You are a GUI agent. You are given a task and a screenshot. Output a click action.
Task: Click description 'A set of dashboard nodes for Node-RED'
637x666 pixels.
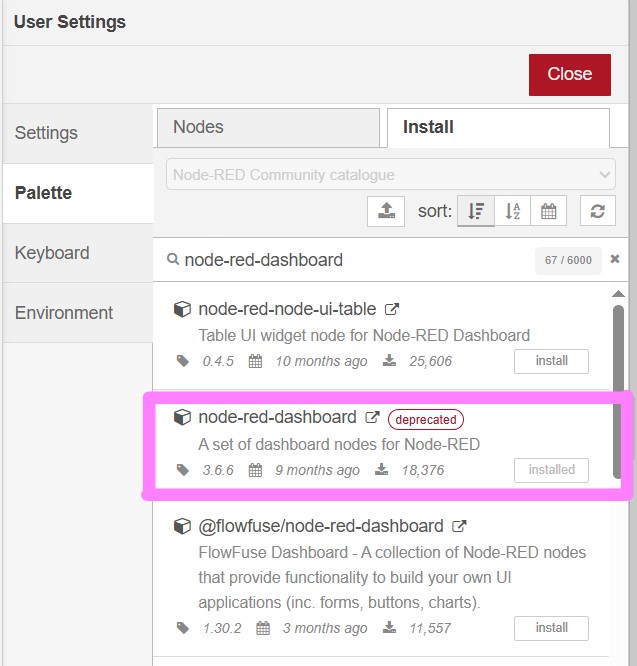pos(339,444)
